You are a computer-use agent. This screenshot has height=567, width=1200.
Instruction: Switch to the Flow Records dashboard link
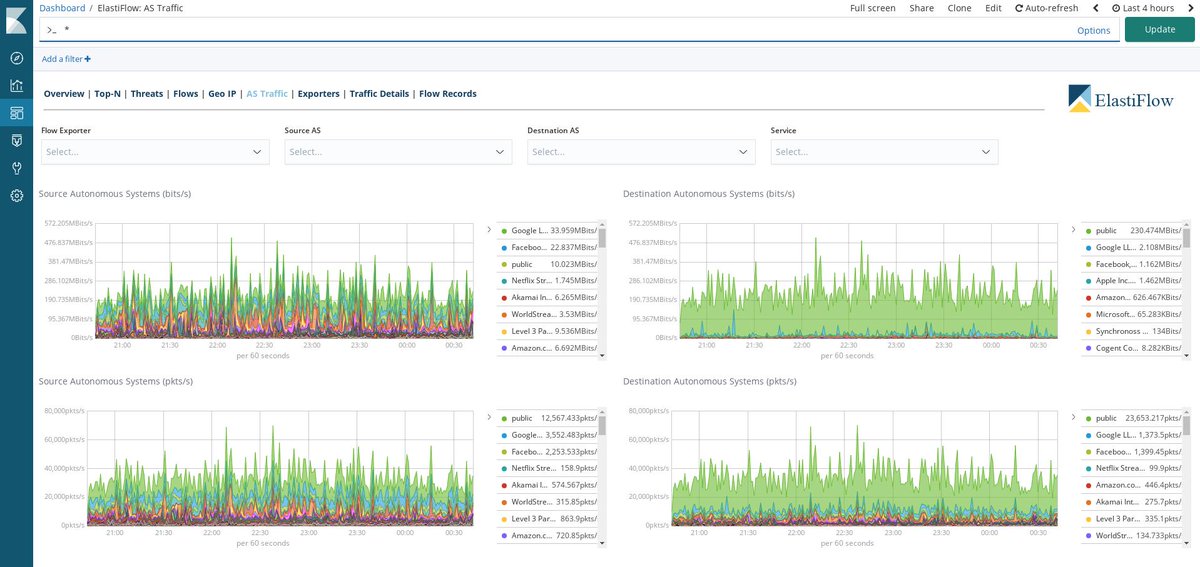pyautogui.click(x=448, y=94)
